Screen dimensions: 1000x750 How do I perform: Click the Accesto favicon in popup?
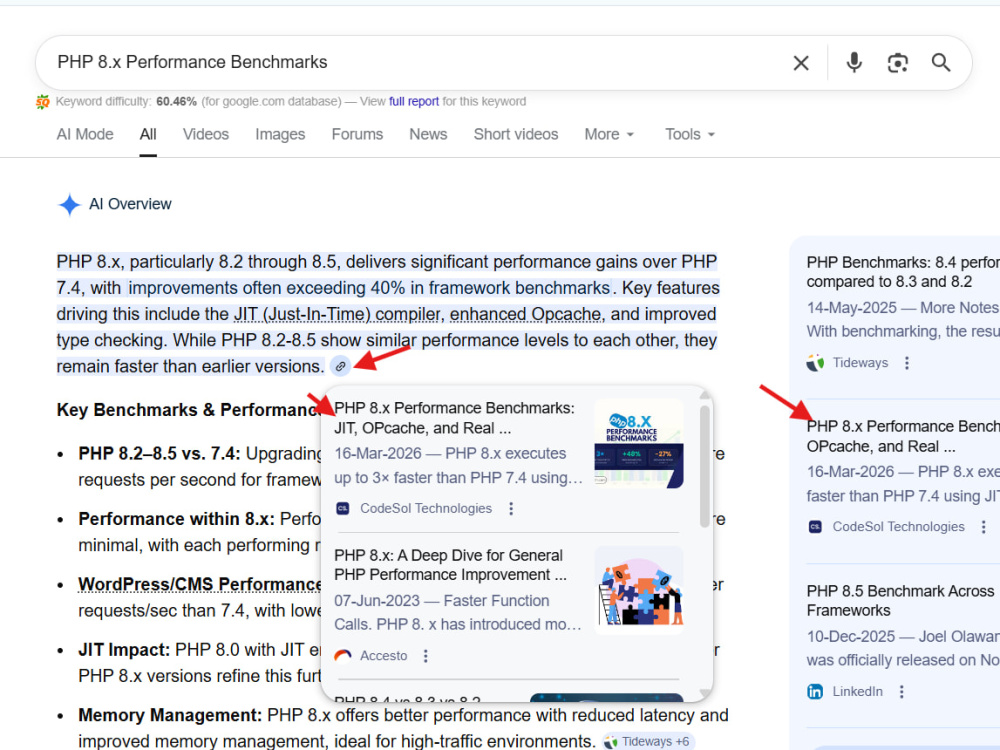(342, 656)
